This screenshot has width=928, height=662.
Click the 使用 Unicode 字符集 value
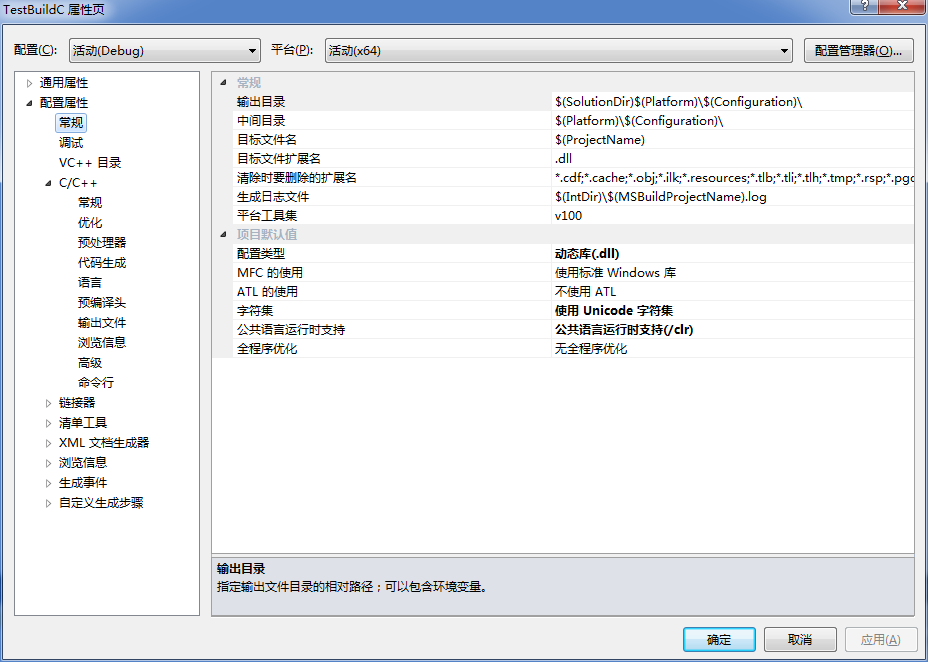tap(614, 311)
